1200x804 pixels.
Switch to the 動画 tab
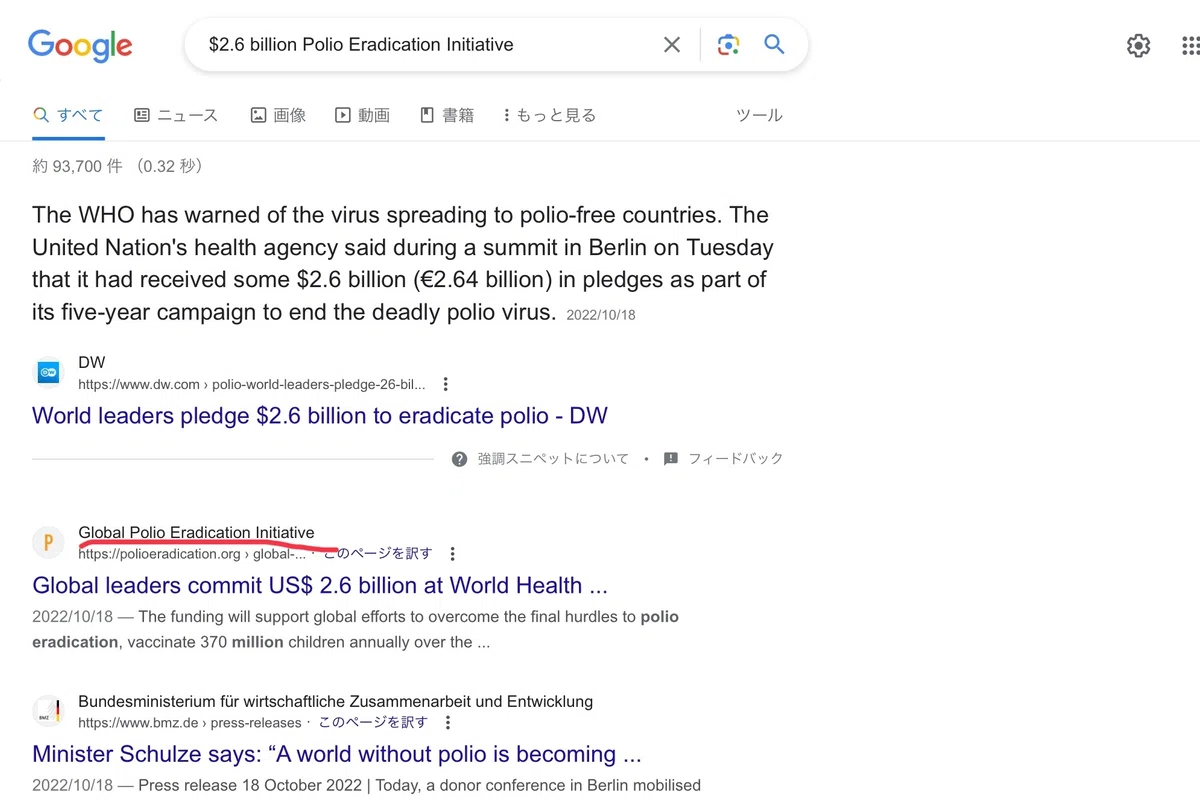coord(362,115)
